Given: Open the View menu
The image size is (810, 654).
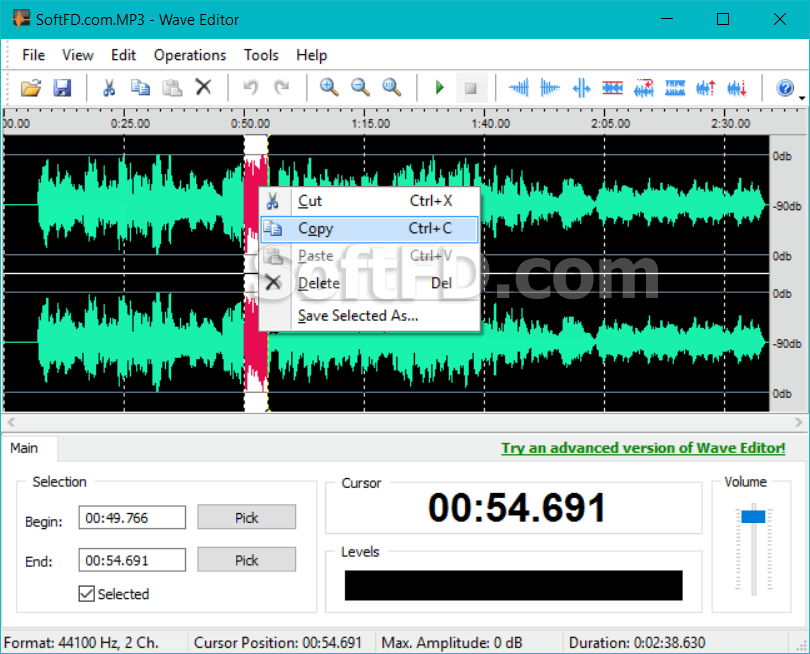Looking at the screenshot, I should click(x=78, y=55).
